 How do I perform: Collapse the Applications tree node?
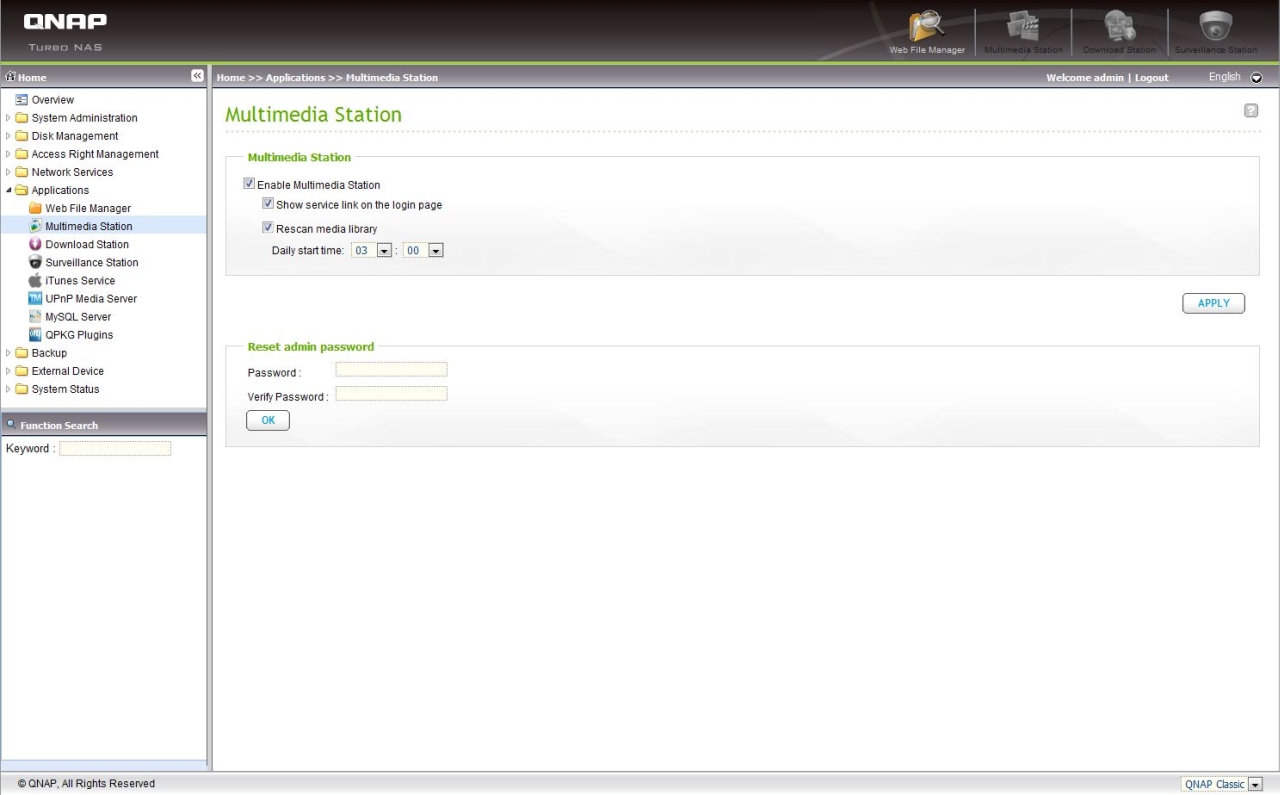point(9,190)
